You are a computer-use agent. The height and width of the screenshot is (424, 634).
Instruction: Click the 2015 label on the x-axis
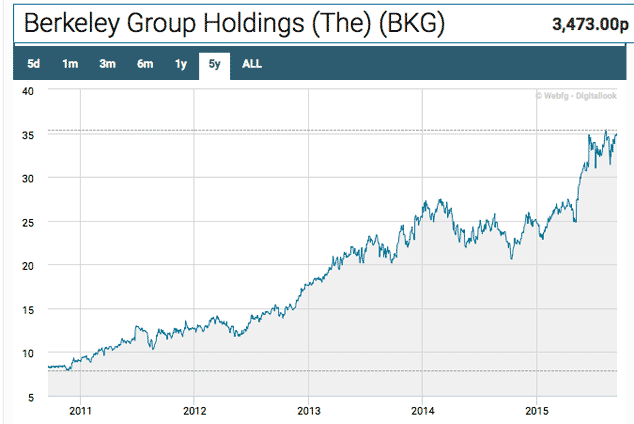pos(538,410)
